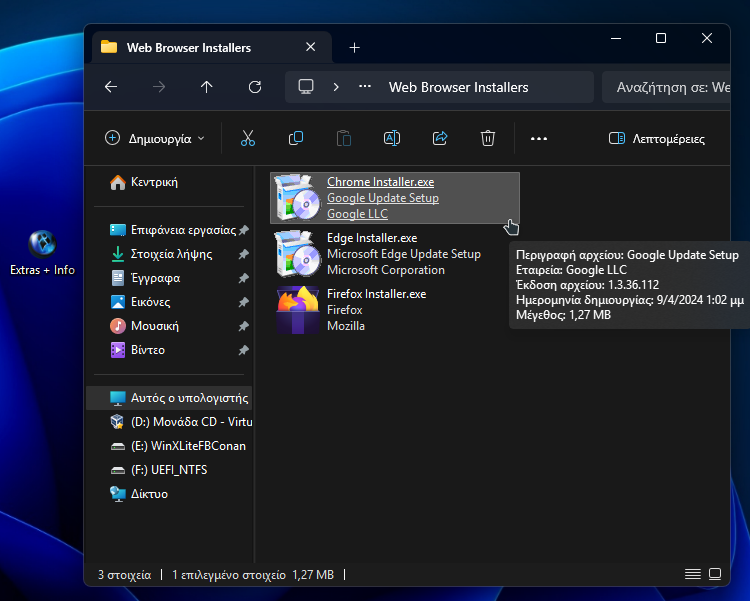Click the Firefox Installer.exe file icon

pos(298,310)
